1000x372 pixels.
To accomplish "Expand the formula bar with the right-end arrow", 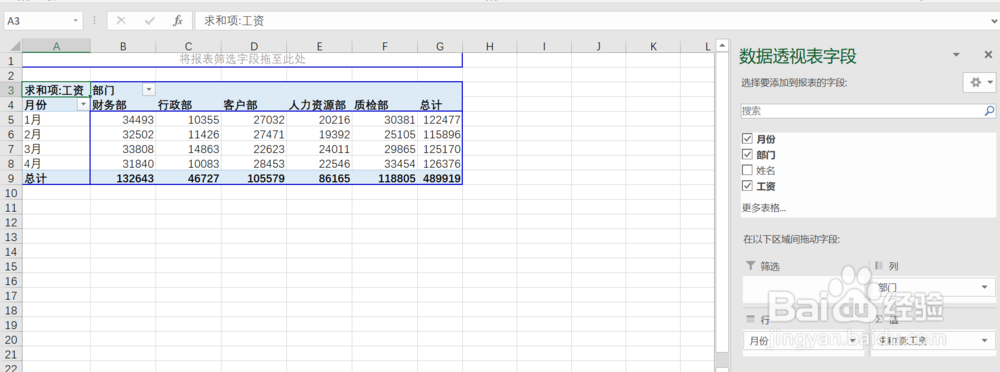I will click(x=994, y=21).
